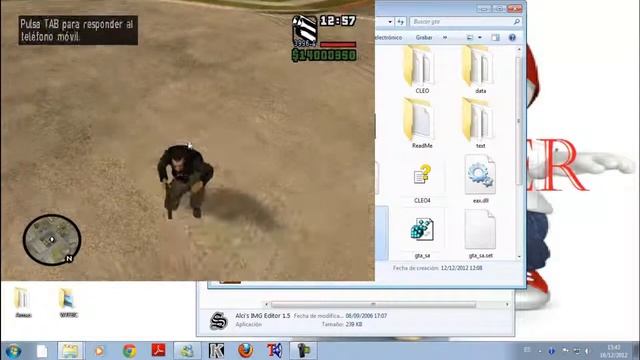Click the left scroll arrow in the rear window
The width and height of the screenshot is (640, 360).
267,304
